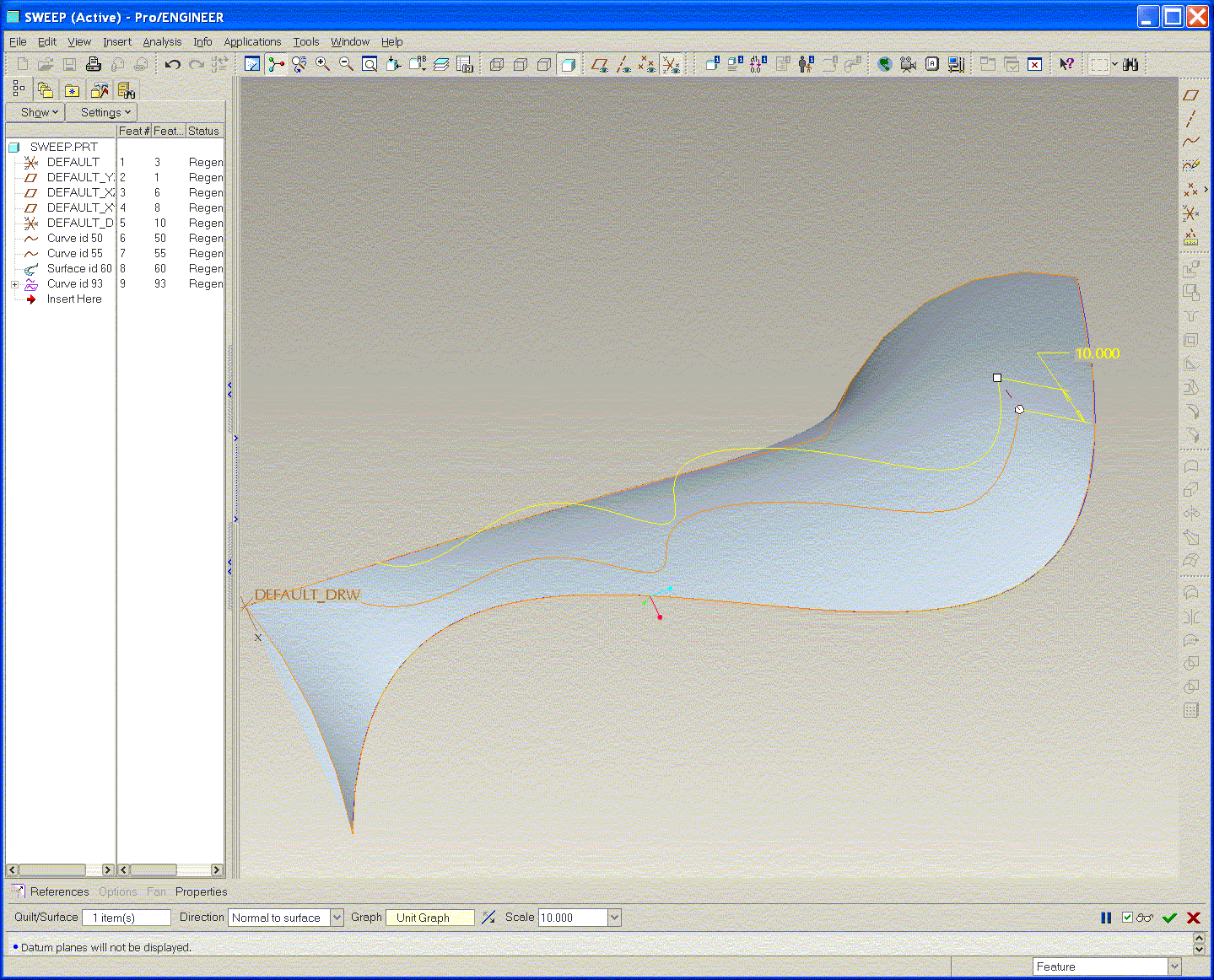Cancel the feature with red X
The height and width of the screenshot is (980, 1214).
pyautogui.click(x=1194, y=918)
